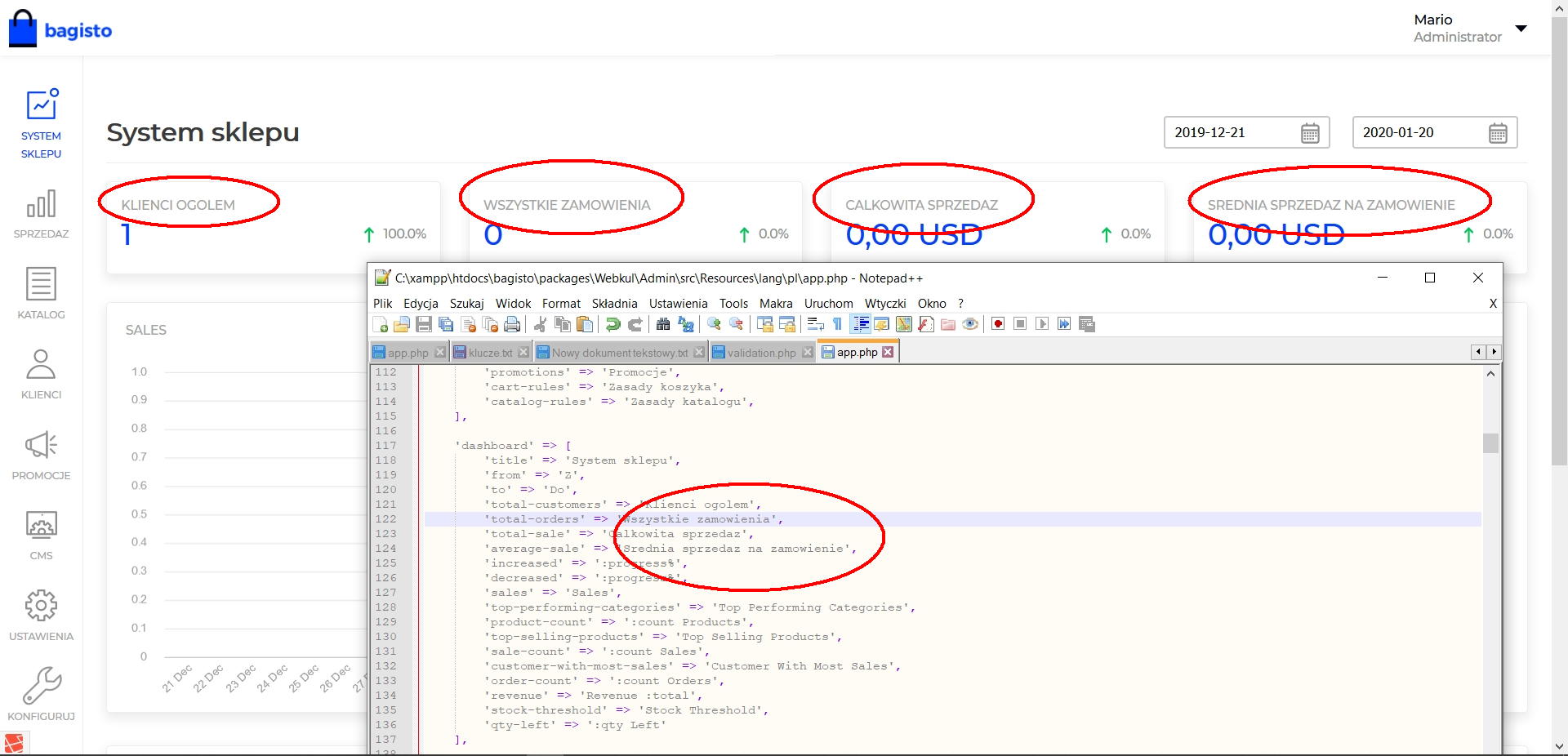Screen dimensions: 1568x756
Task: Open the Katalog sidebar section
Action: 41,294
